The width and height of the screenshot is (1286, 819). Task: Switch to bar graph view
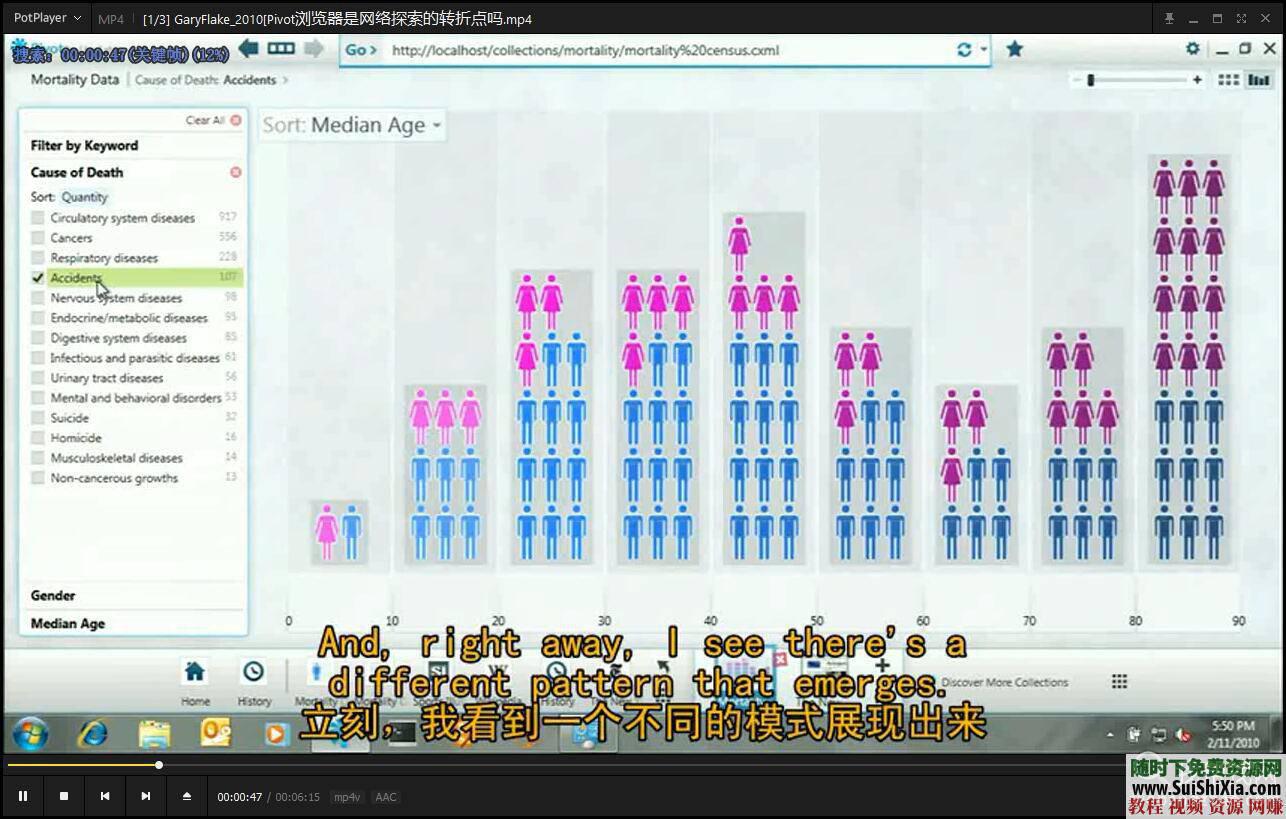1257,80
